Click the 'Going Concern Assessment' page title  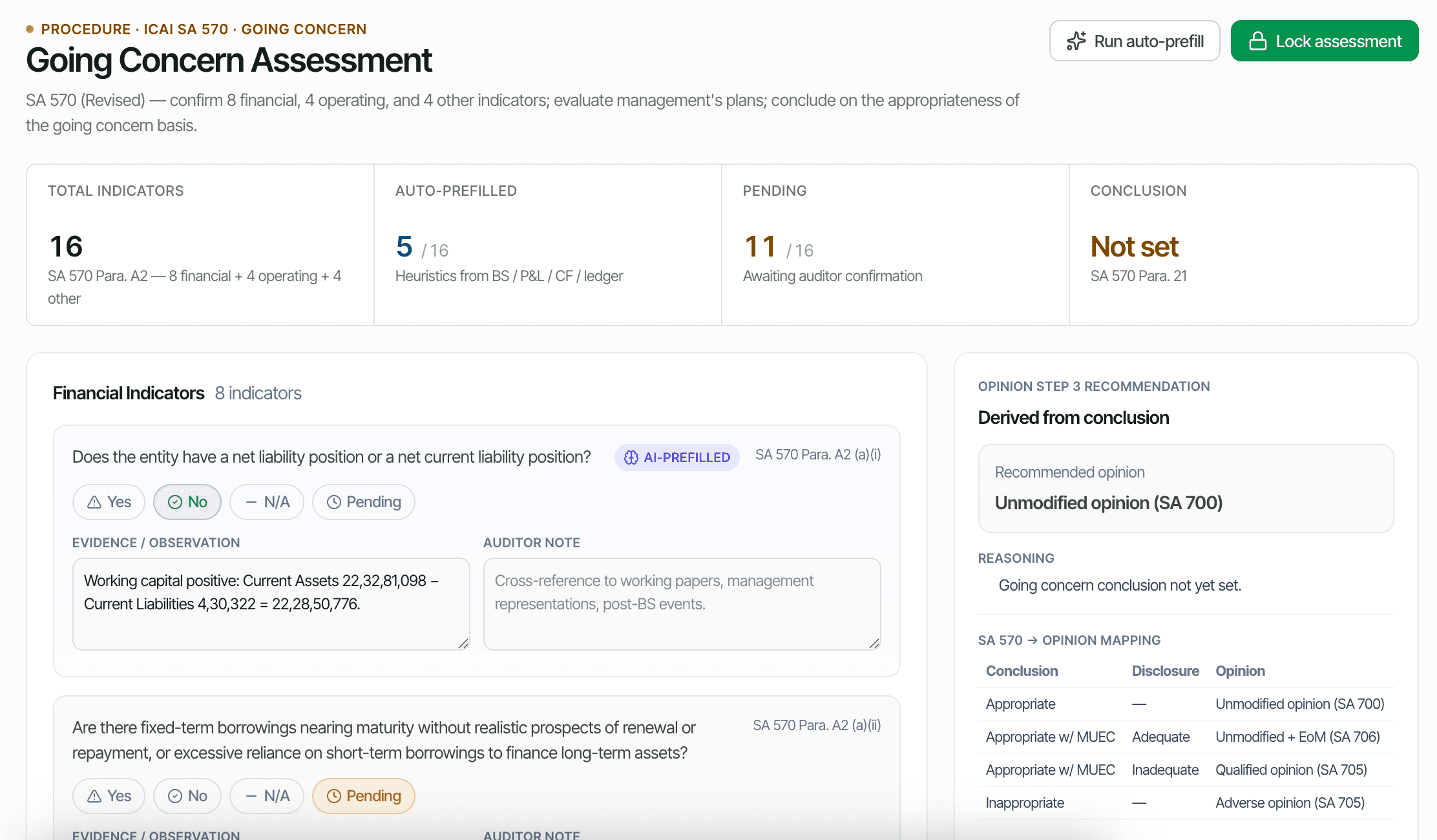pyautogui.click(x=229, y=60)
